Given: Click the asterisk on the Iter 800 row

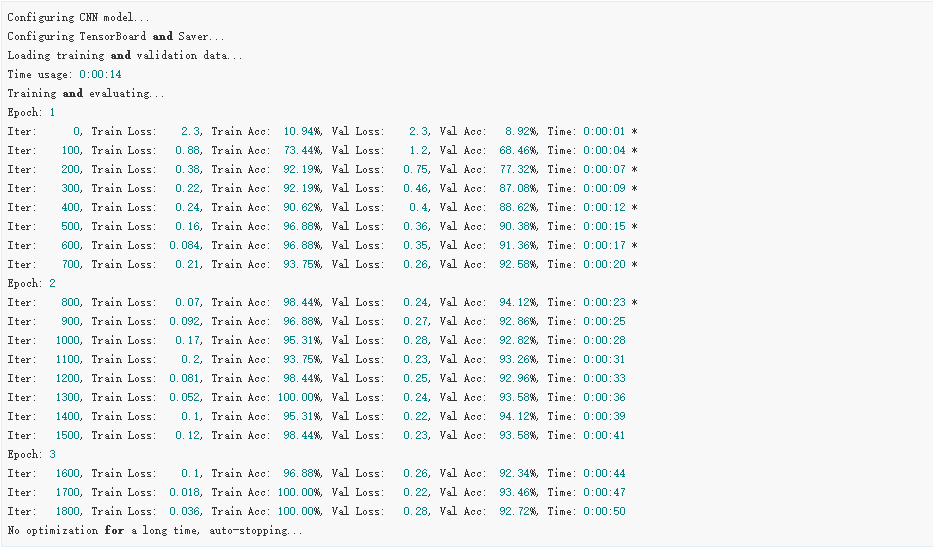Looking at the screenshot, I should [634, 302].
